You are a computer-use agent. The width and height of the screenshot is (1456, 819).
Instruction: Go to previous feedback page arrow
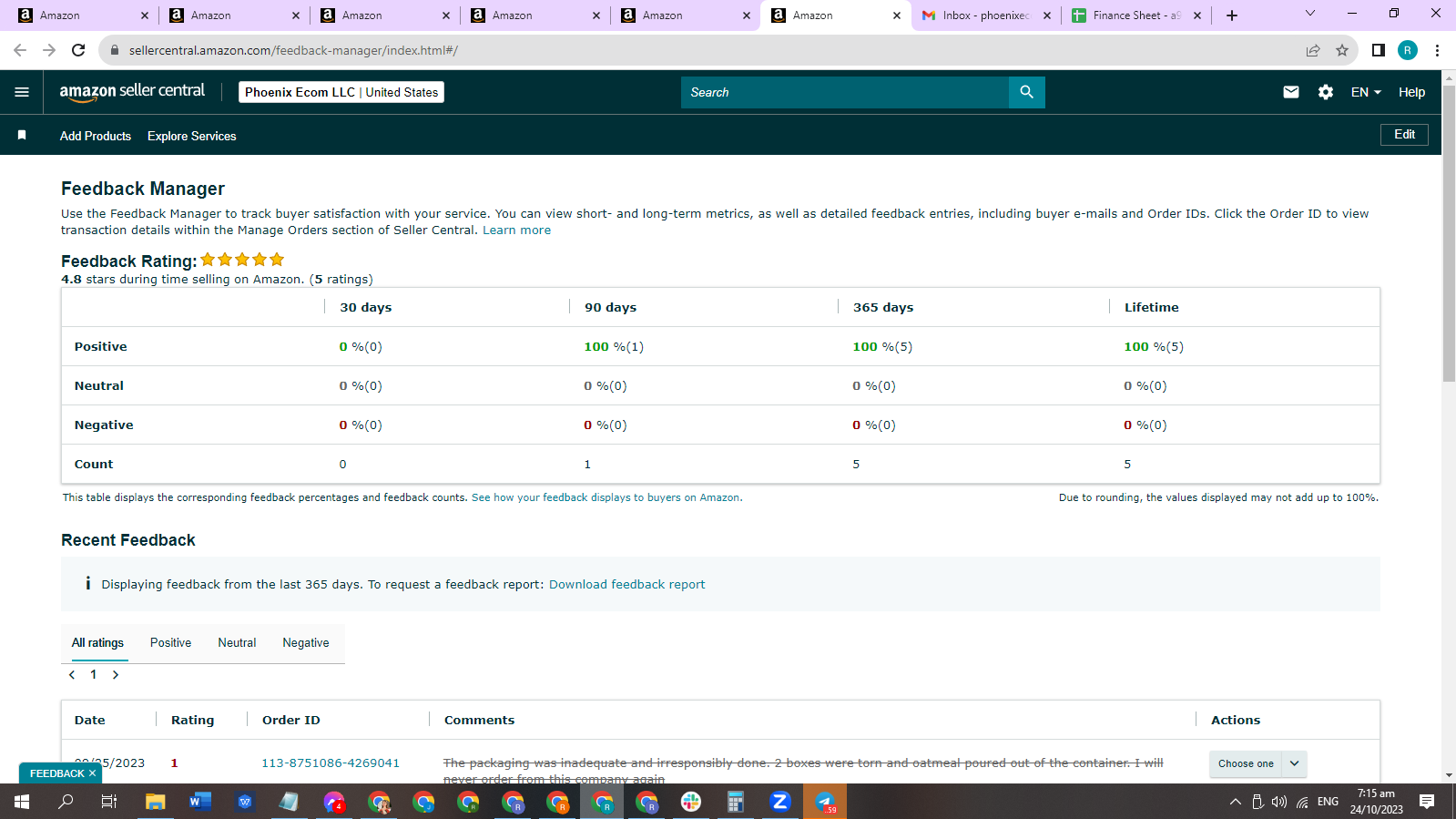tap(72, 675)
